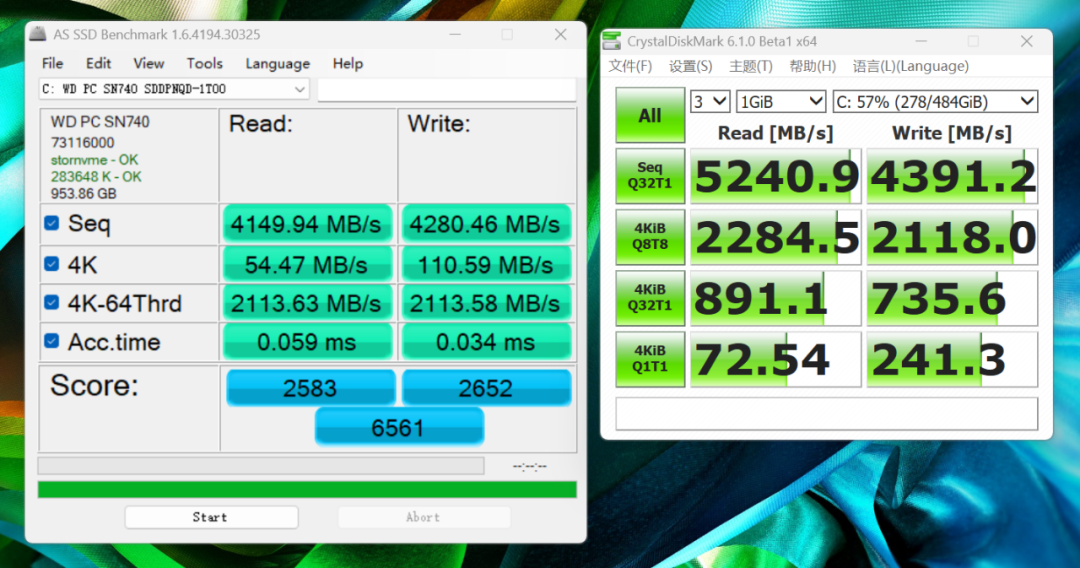
Task: Uncheck the Seq test checkbox in AS SSD
Action: 52,223
